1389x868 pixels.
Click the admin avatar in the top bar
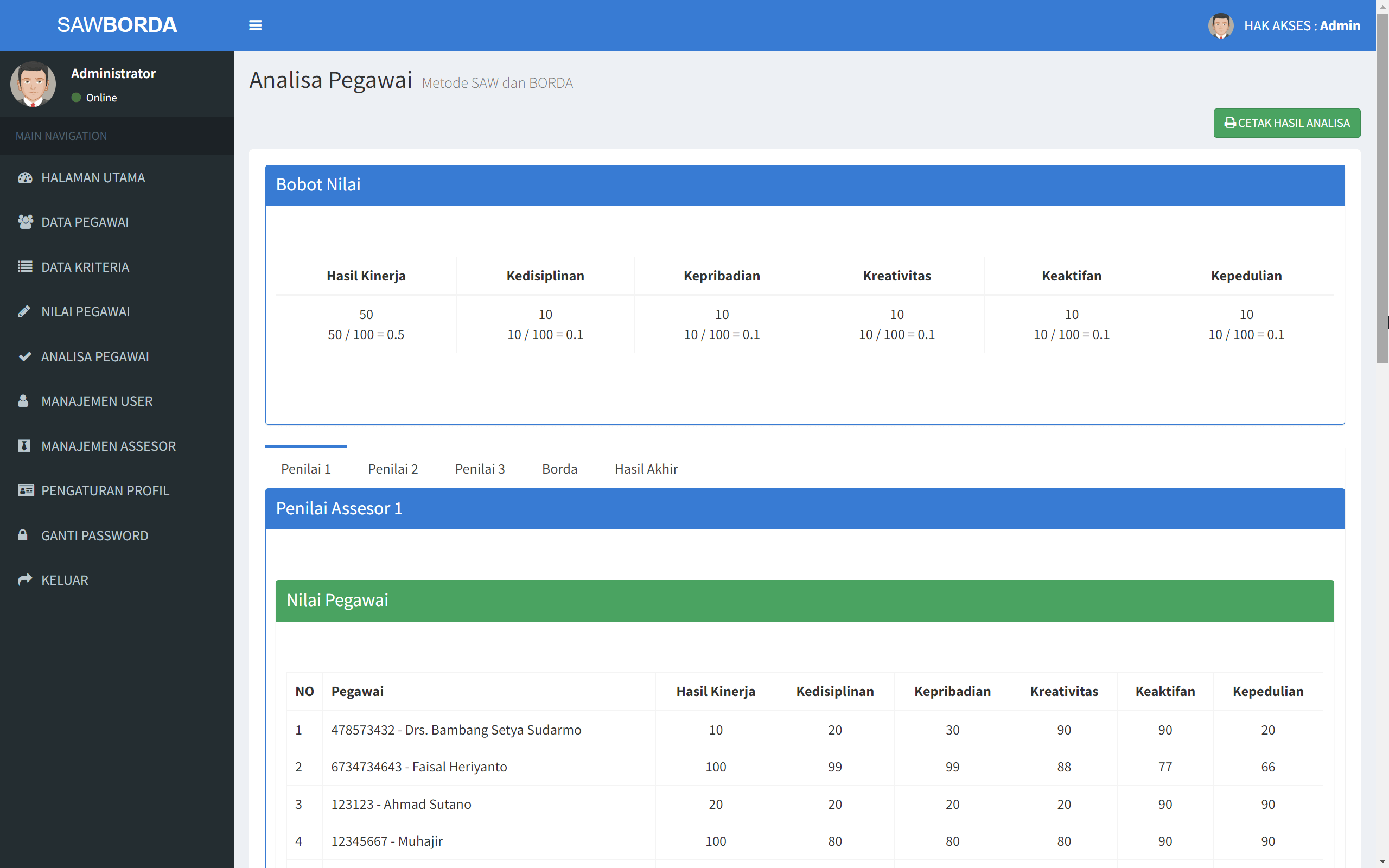coord(1221,25)
